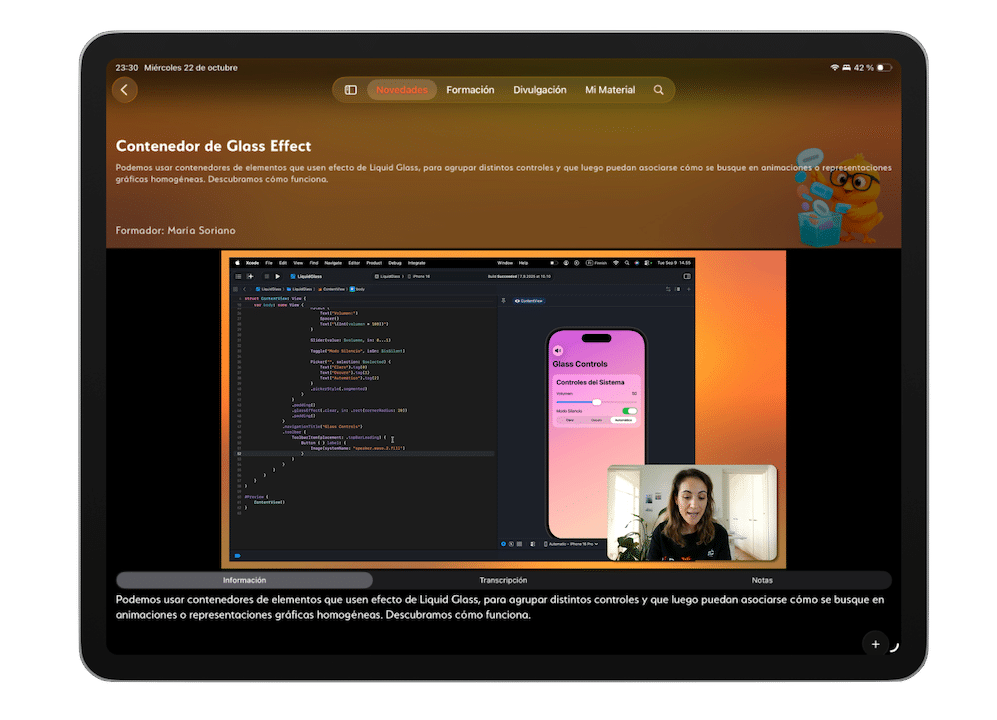Toggle the sidebar panel icon
This screenshot has height=720, width=997.
click(350, 90)
